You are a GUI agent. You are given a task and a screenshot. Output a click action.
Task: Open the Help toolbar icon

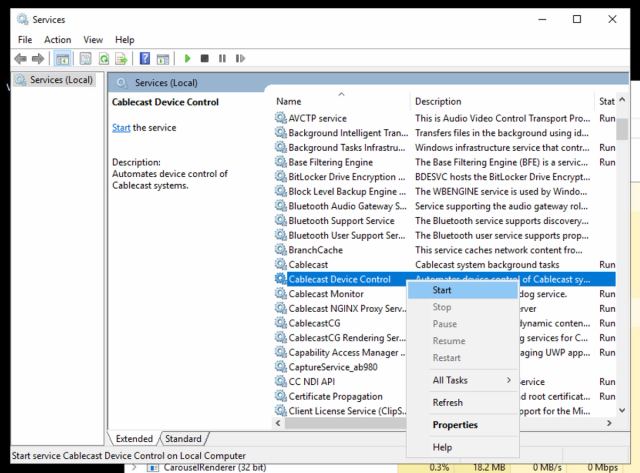coord(145,59)
